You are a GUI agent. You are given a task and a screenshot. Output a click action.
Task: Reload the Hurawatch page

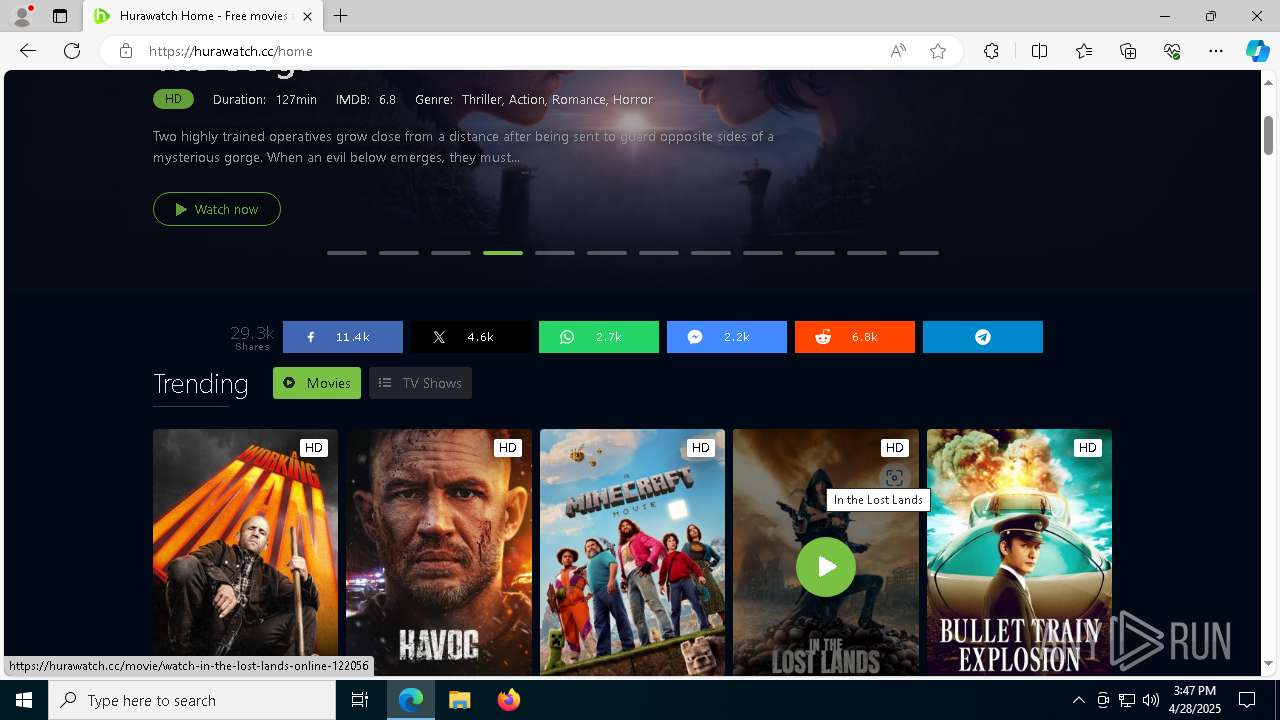click(x=72, y=51)
